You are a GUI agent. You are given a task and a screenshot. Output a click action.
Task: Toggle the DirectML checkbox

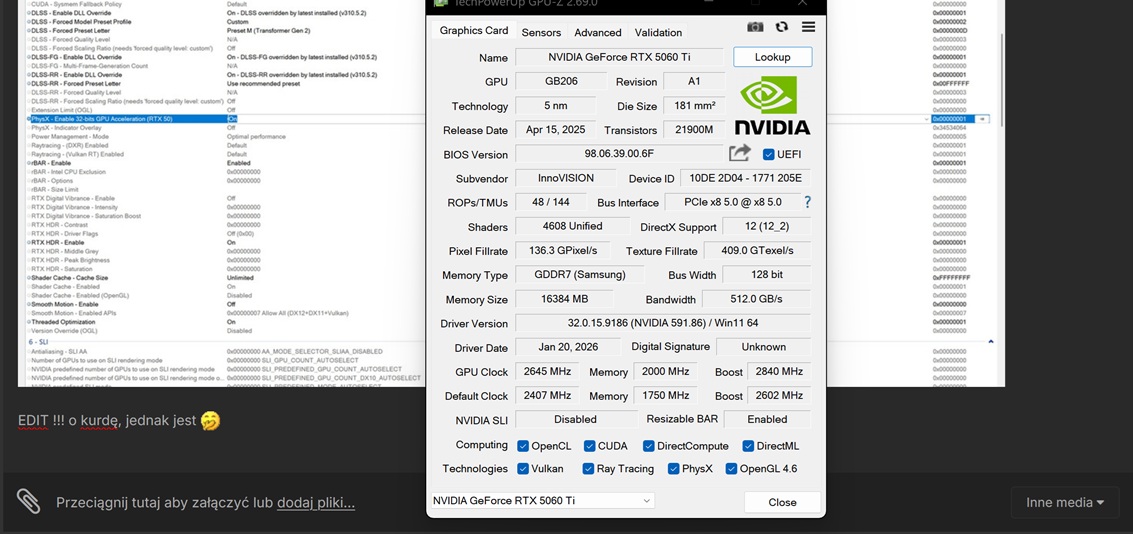tap(748, 446)
